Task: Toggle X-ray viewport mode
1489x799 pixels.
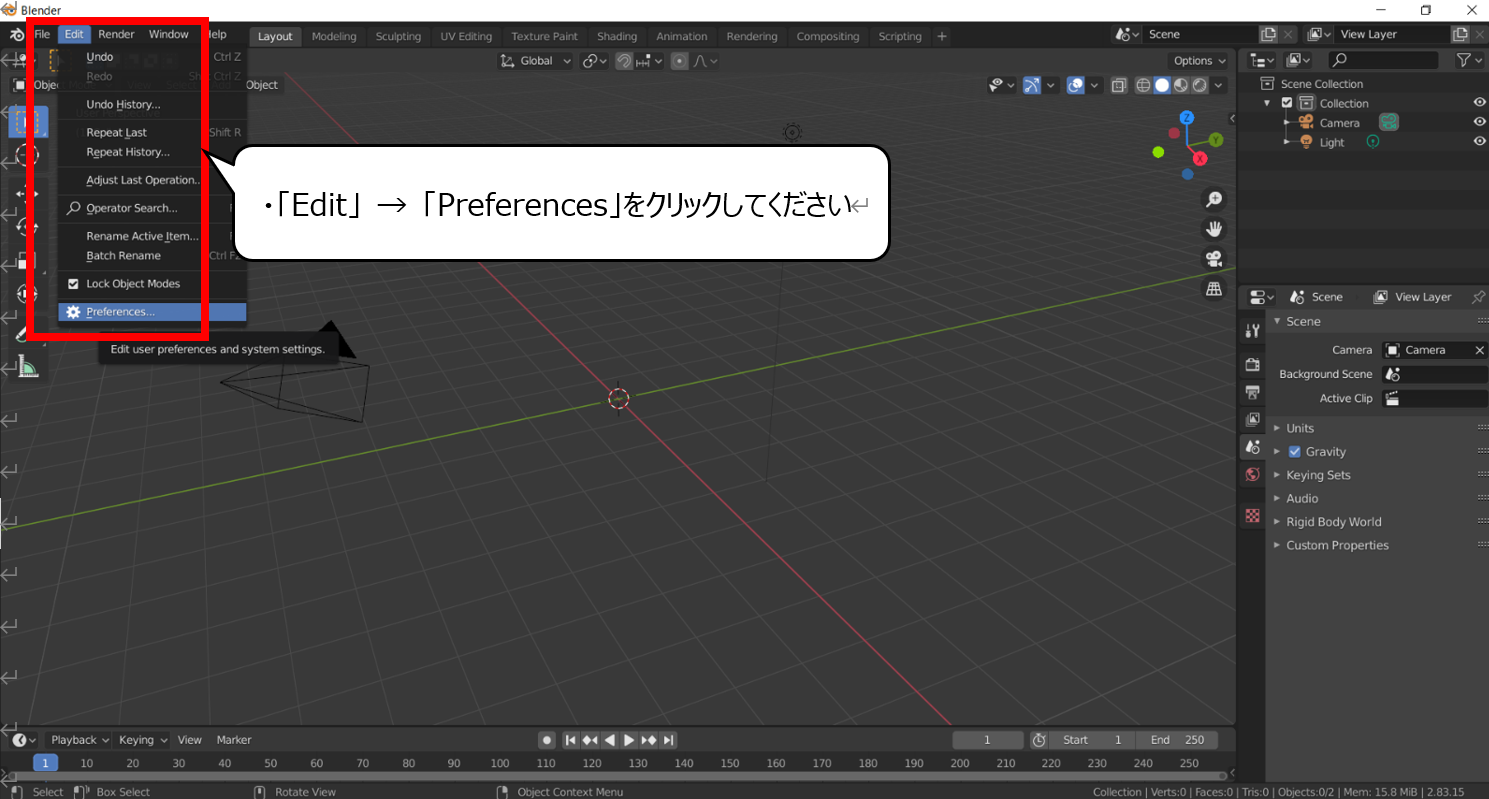Action: click(x=1118, y=86)
